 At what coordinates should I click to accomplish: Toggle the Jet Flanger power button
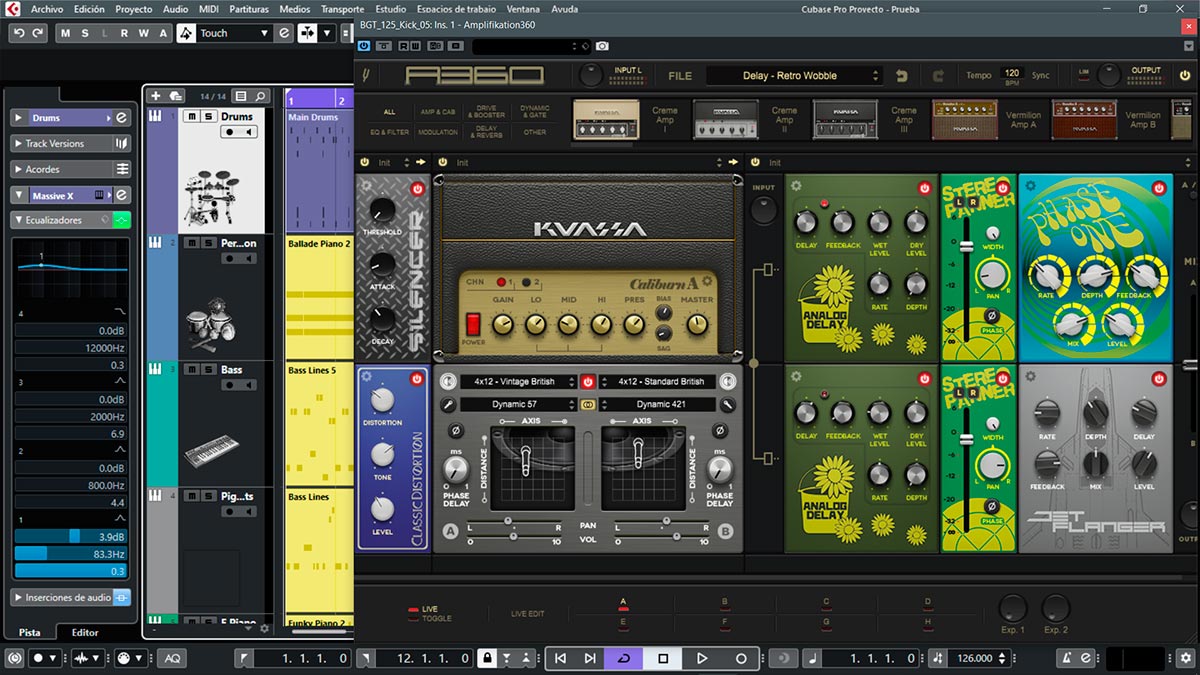tap(1158, 379)
